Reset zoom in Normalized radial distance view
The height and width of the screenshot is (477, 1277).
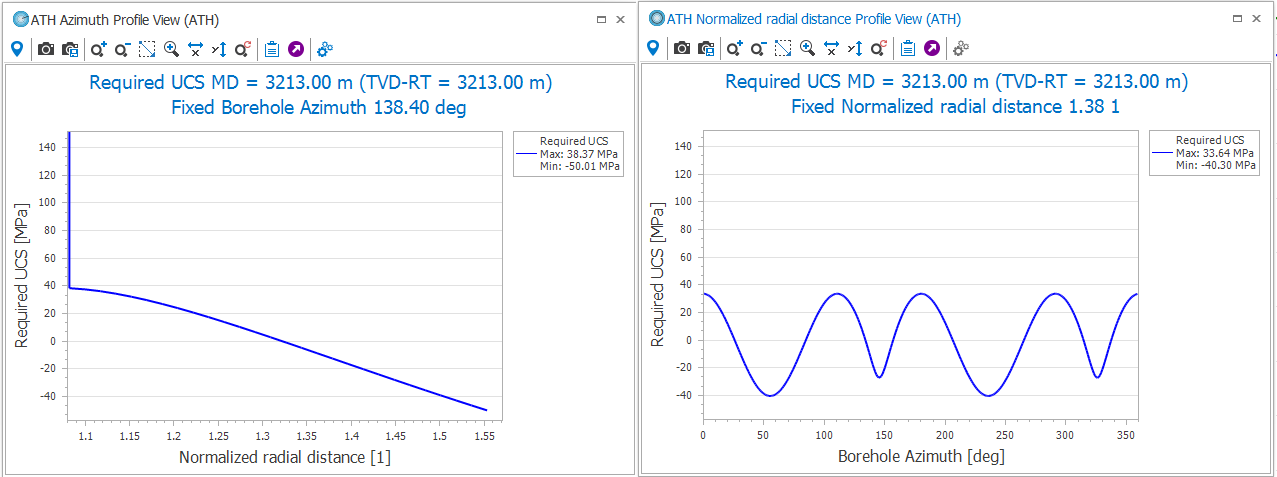point(879,48)
